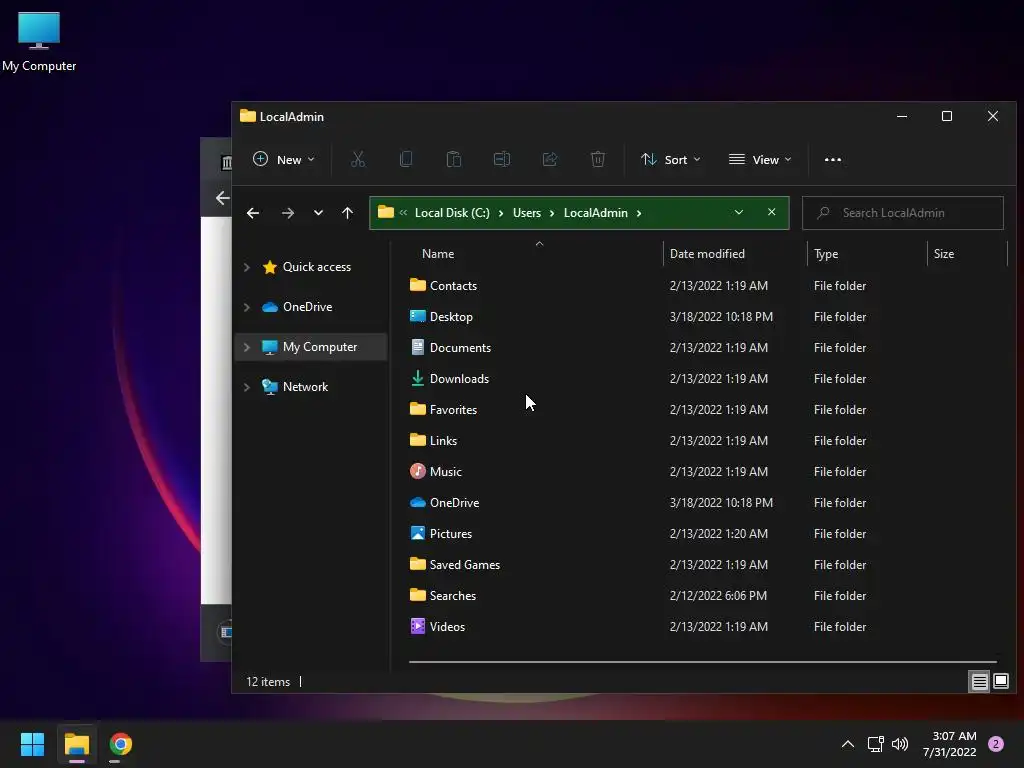Click the Copy icon in toolbar
Image resolution: width=1024 pixels, height=768 pixels.
pyautogui.click(x=406, y=159)
